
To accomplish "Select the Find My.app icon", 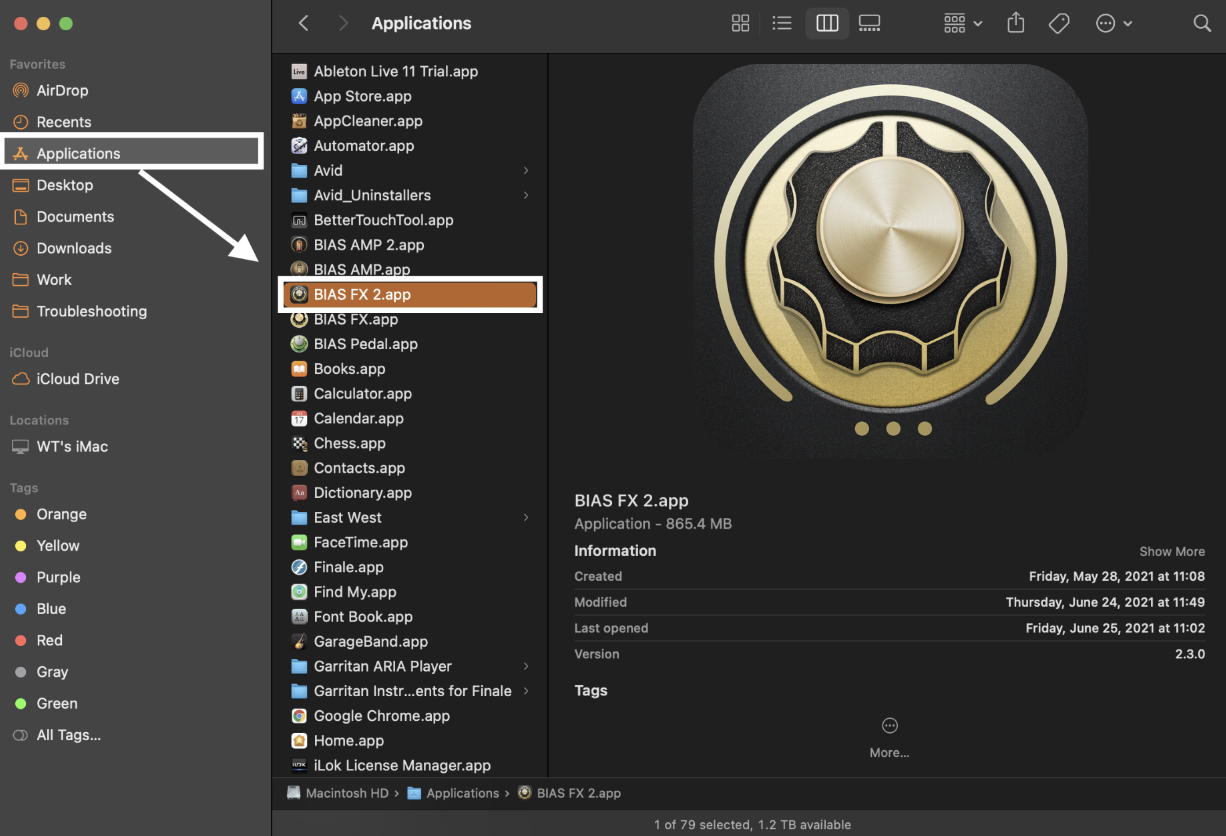I will pos(298,592).
